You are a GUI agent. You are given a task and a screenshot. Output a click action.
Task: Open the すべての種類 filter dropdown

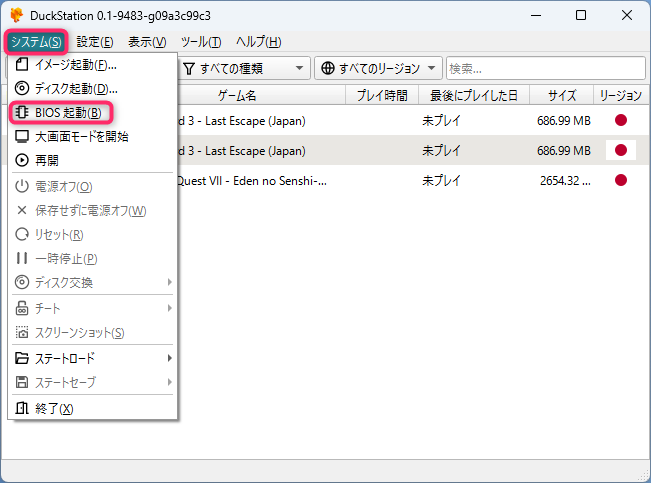point(244,68)
